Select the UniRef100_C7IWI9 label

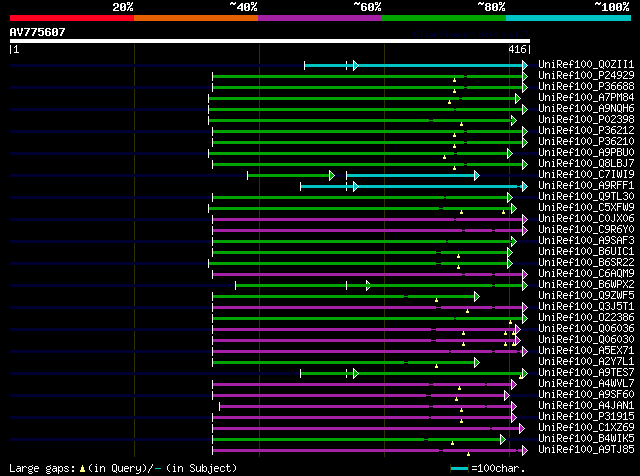pyautogui.click(x=586, y=175)
